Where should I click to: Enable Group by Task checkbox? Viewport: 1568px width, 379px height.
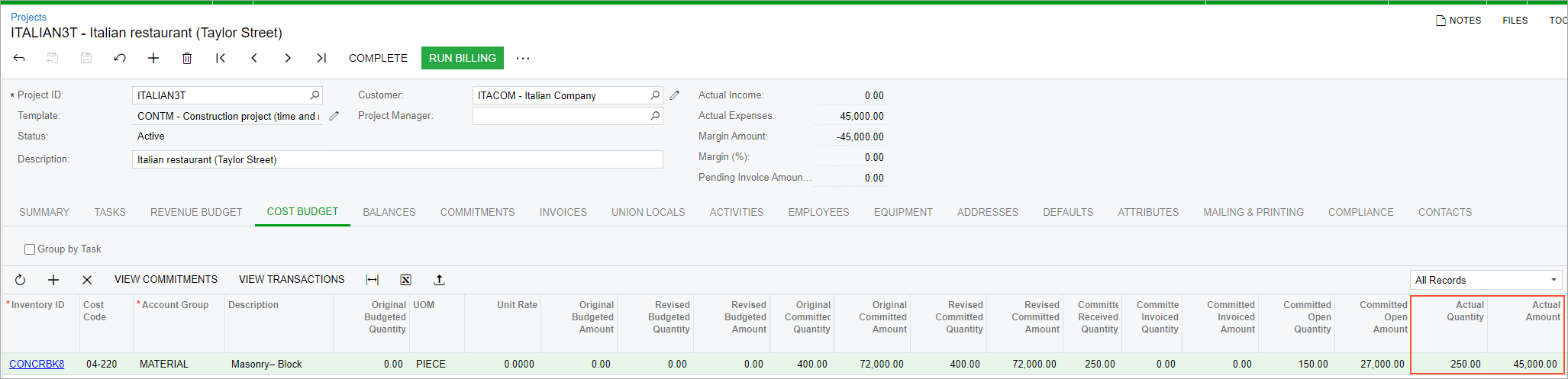(x=30, y=249)
